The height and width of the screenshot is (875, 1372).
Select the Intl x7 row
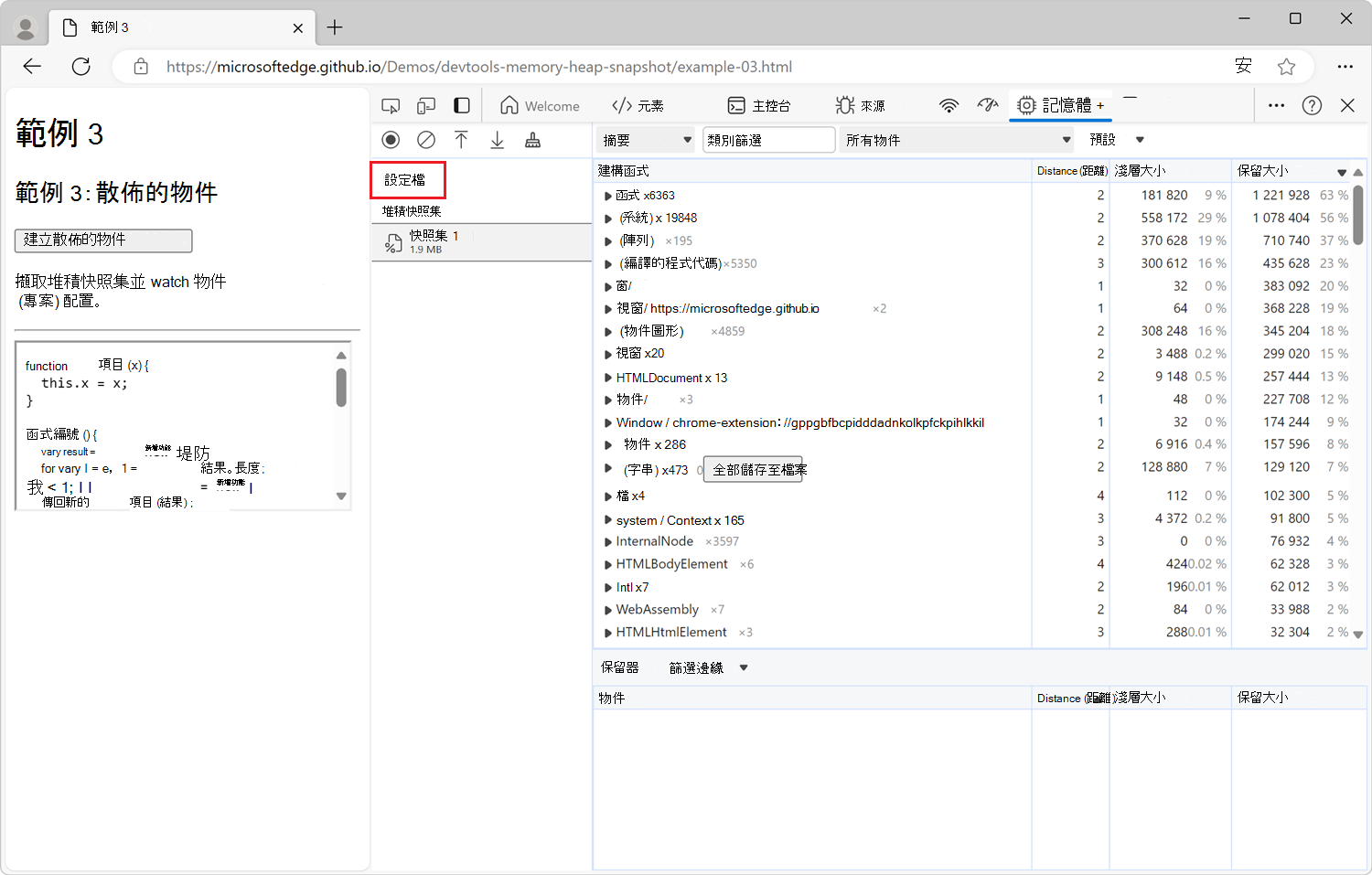pyautogui.click(x=971, y=587)
